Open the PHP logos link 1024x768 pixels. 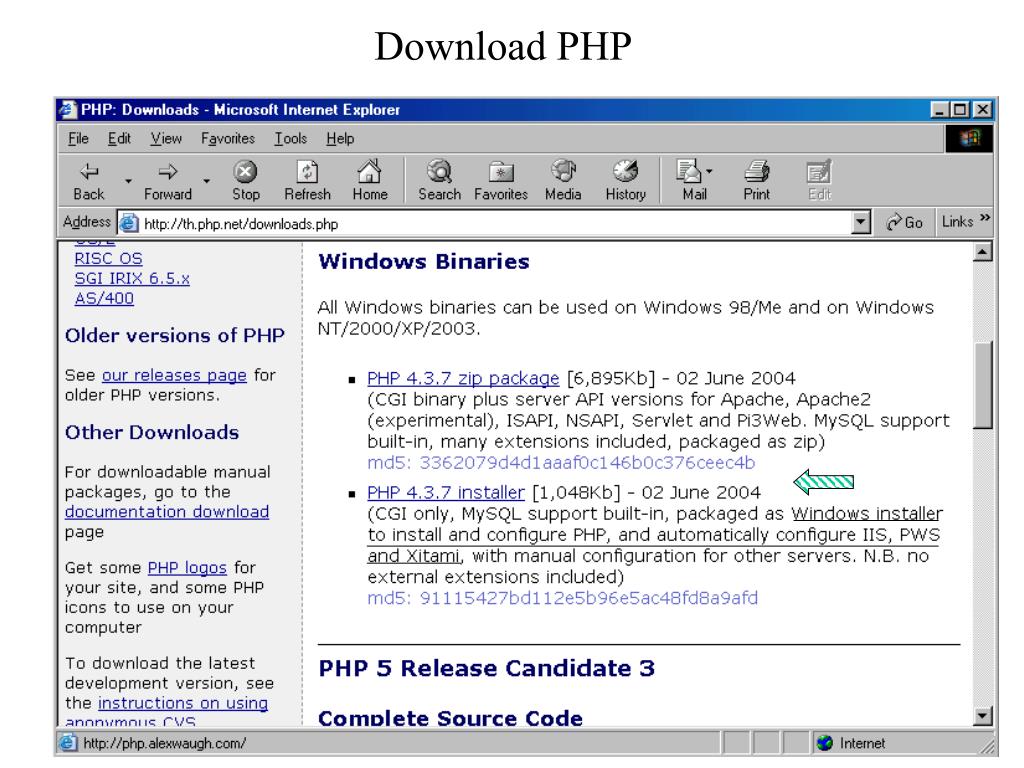187,568
